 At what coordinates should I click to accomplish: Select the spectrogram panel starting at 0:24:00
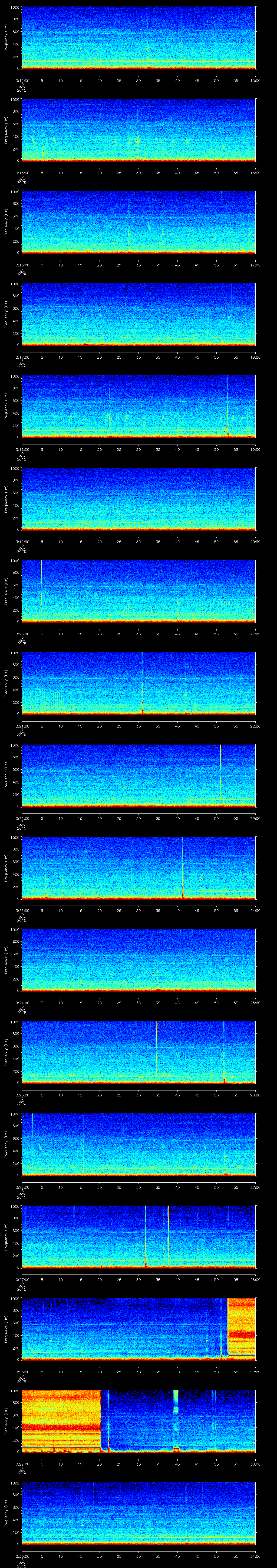coord(139,960)
